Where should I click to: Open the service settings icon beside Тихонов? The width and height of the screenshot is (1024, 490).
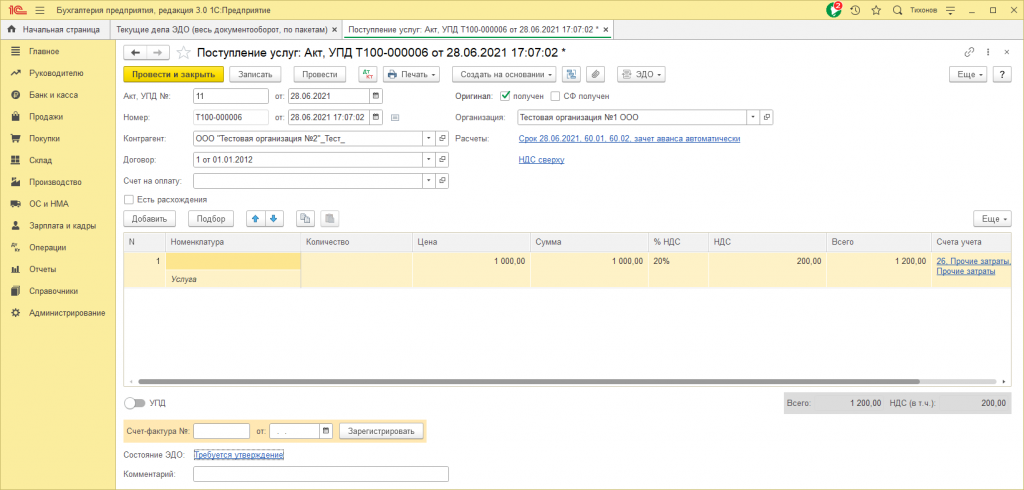pos(951,10)
